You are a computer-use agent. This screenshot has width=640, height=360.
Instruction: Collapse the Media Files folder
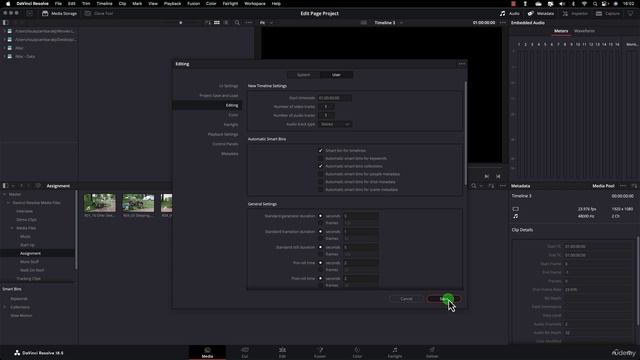pos(12,228)
